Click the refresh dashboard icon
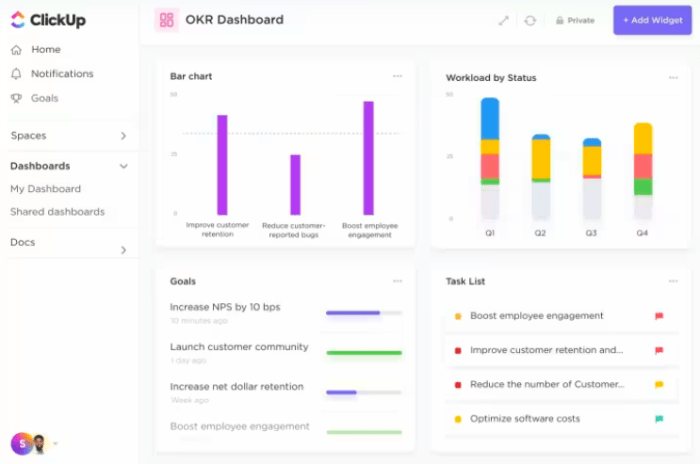The width and height of the screenshot is (700, 464). 530,20
